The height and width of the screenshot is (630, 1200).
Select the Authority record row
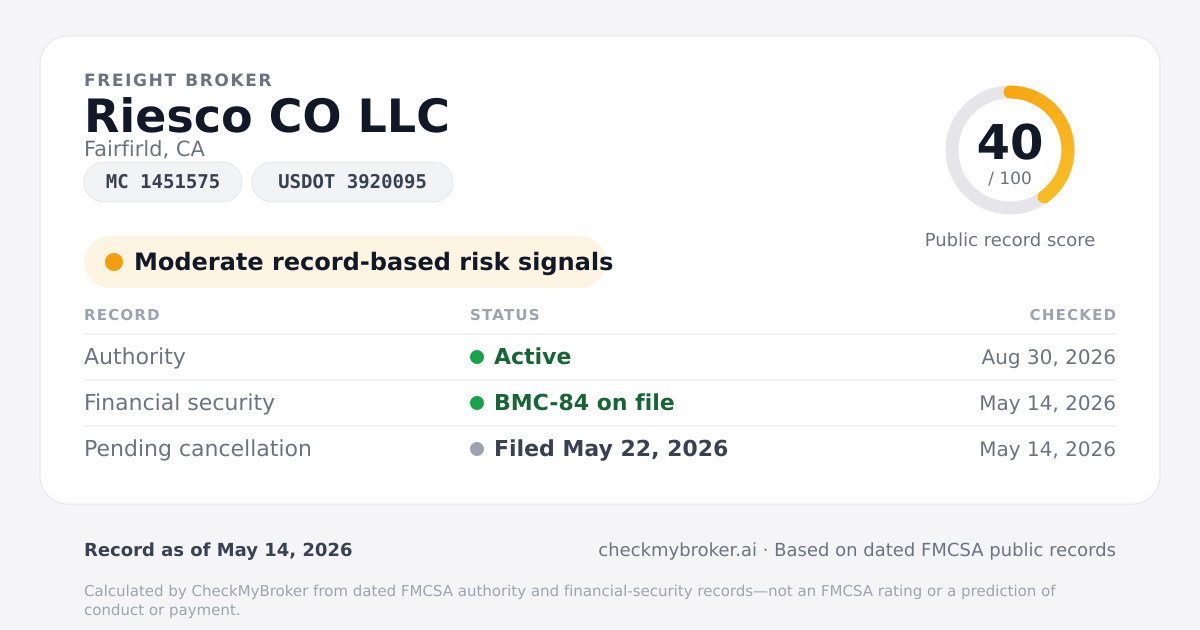(600, 357)
